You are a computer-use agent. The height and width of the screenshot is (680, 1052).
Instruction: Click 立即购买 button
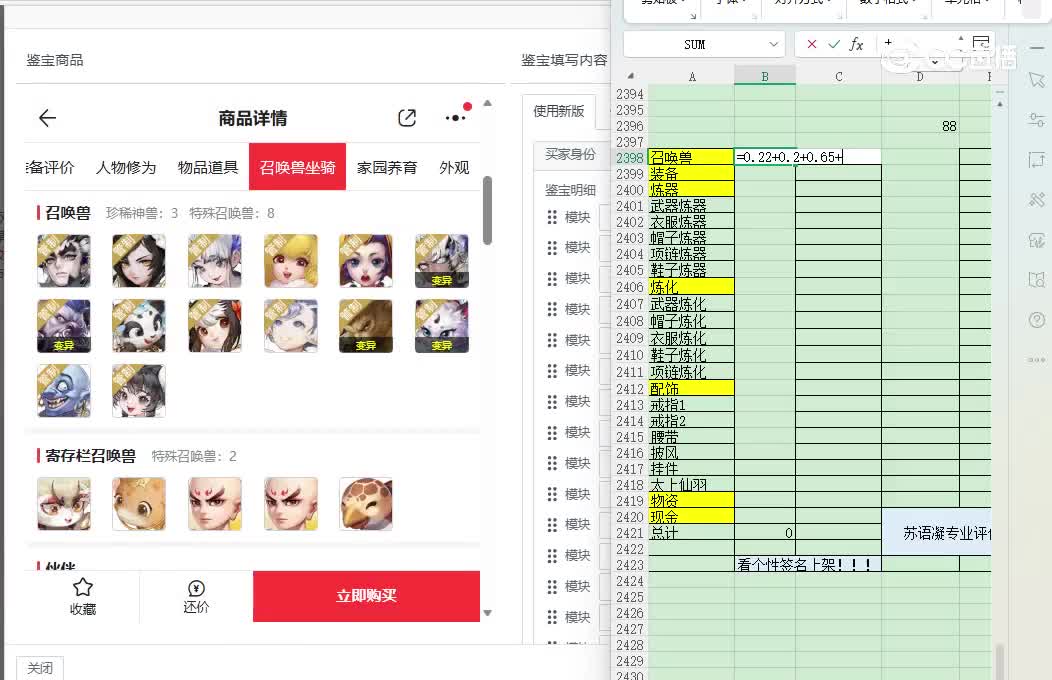366,596
